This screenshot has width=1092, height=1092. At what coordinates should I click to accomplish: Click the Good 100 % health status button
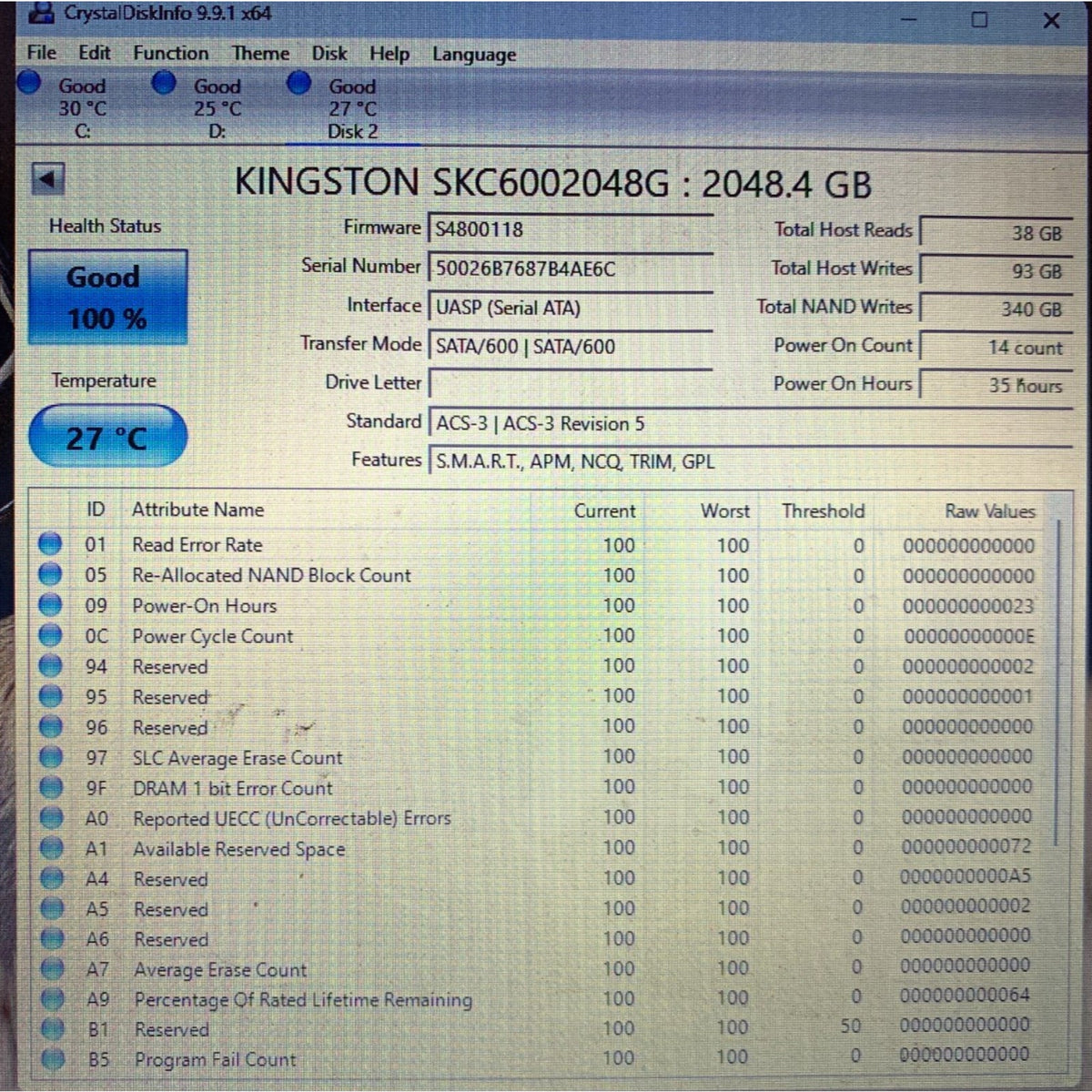(107, 298)
